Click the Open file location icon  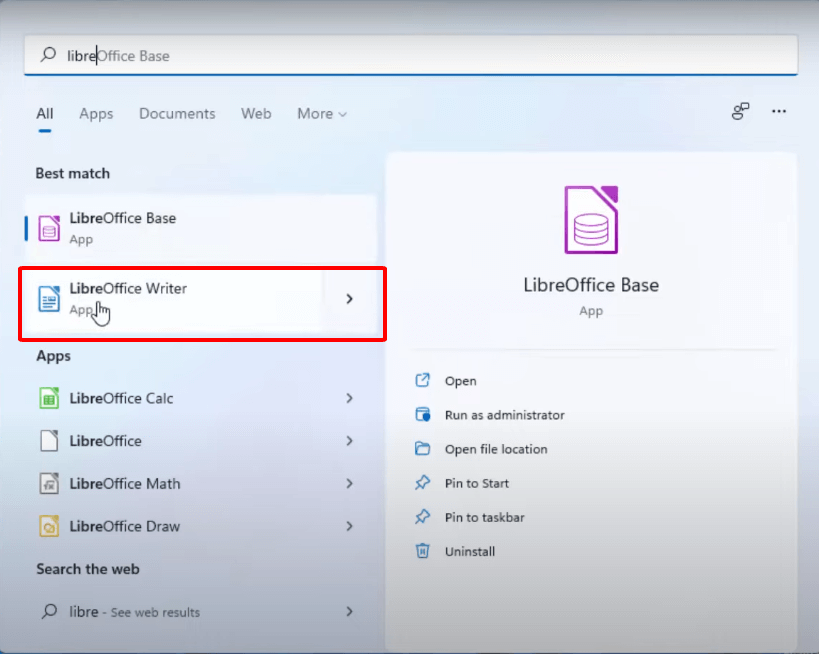click(x=425, y=449)
